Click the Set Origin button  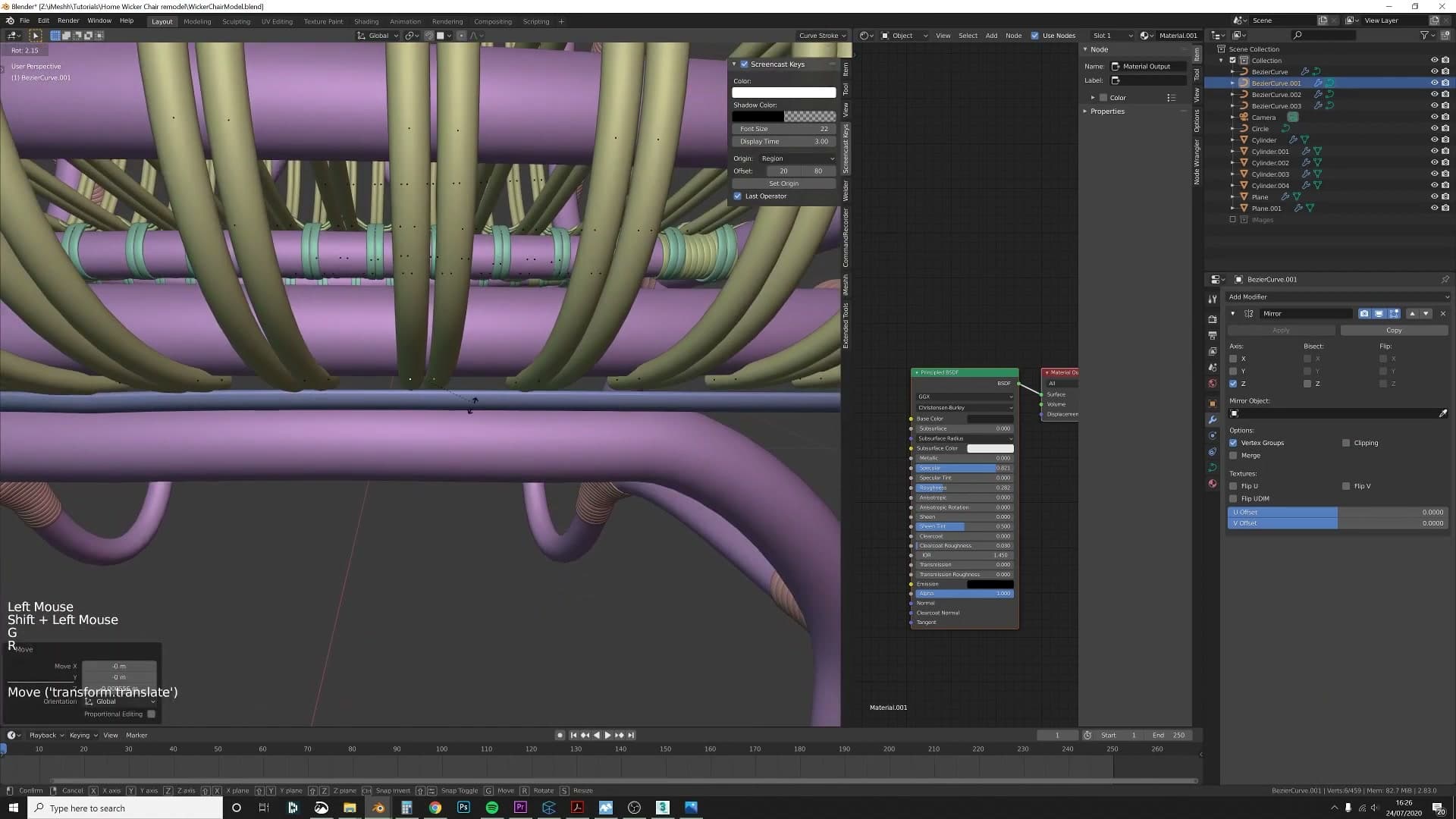pyautogui.click(x=784, y=184)
